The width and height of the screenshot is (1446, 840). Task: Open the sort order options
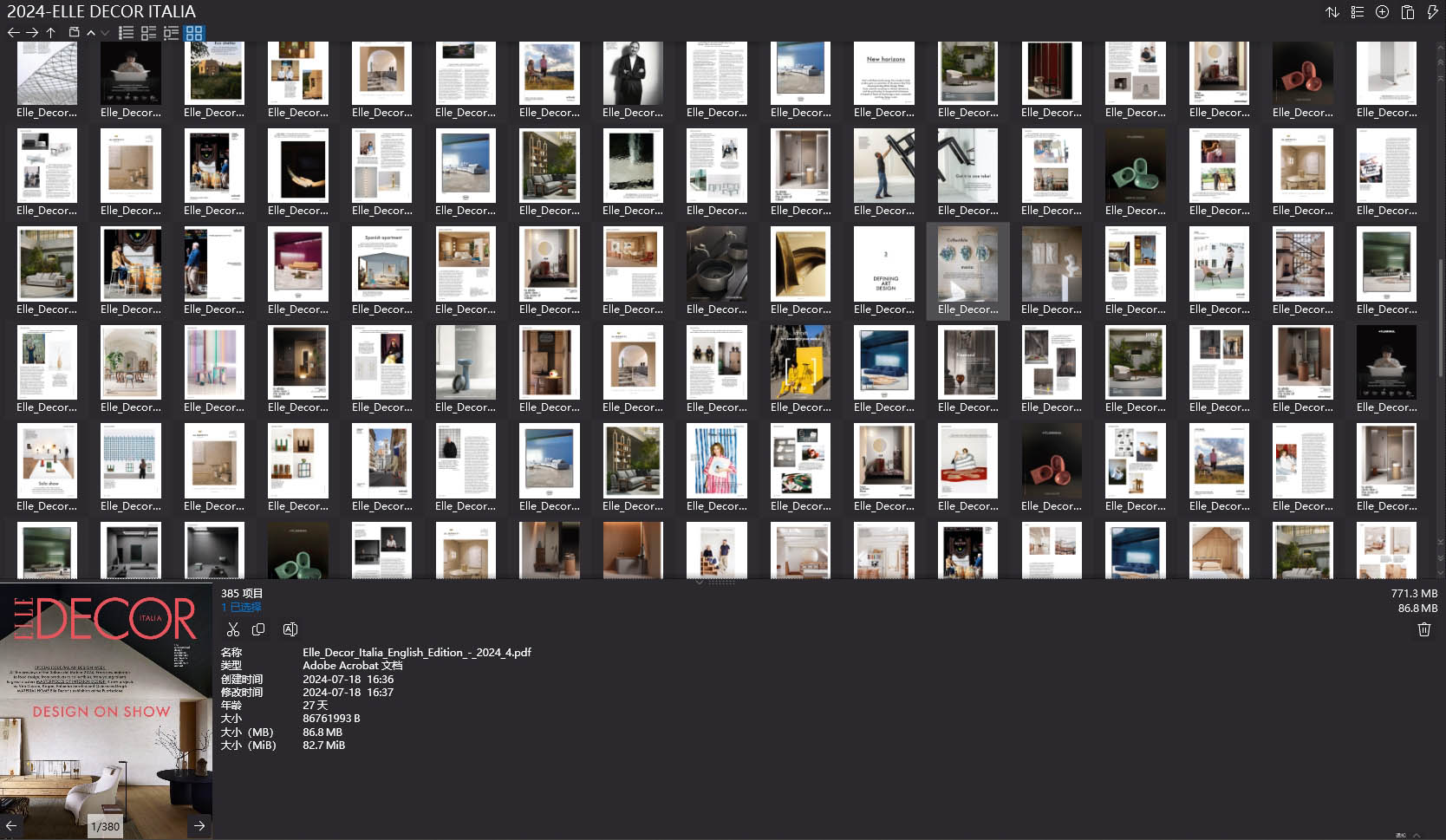[1332, 12]
